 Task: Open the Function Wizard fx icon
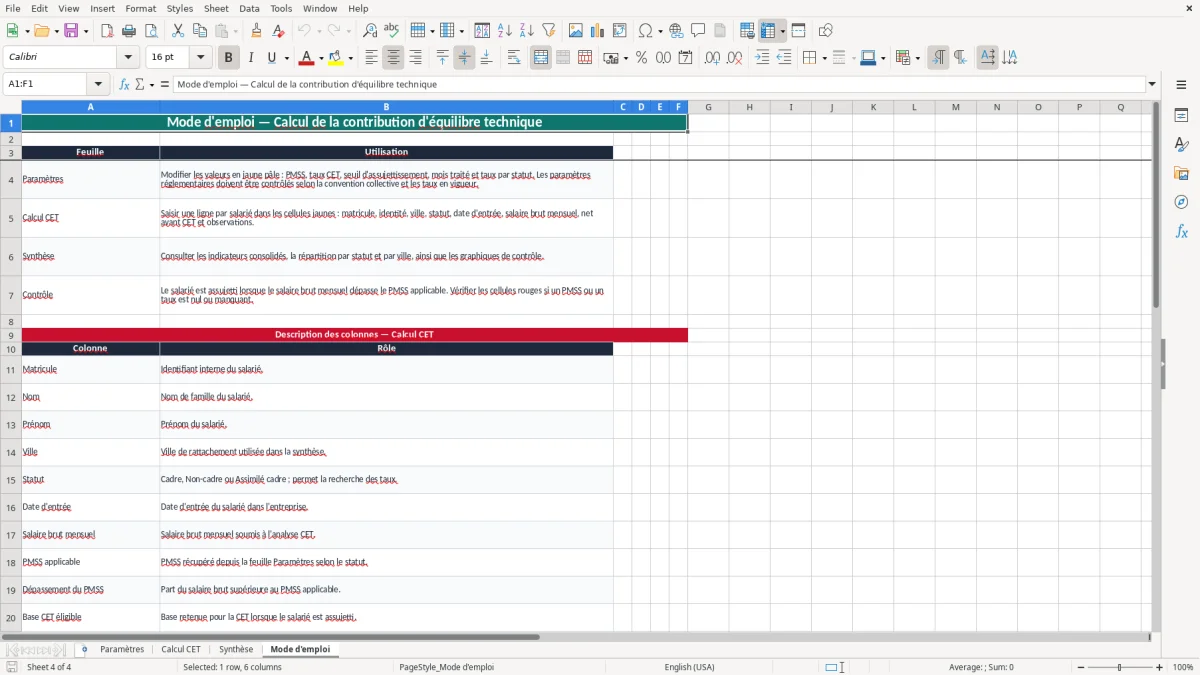(124, 84)
